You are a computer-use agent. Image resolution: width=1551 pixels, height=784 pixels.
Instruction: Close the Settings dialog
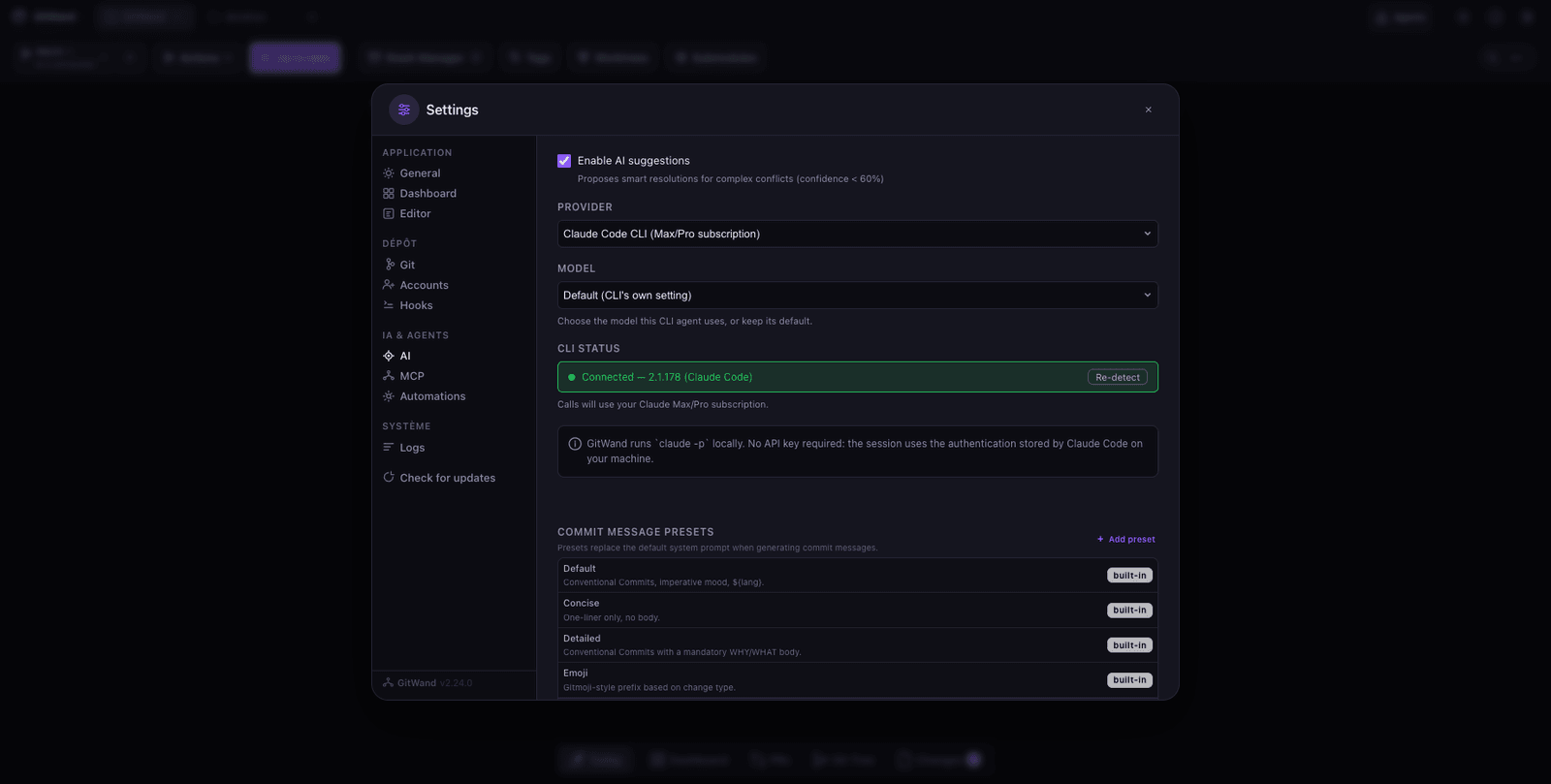click(x=1149, y=110)
